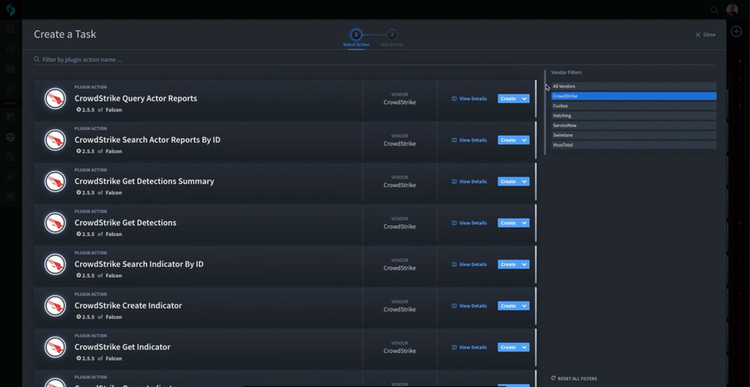Image resolution: width=750 pixels, height=387 pixels.
Task: Click the vendor filters panel scrollbar
Action: point(545,112)
